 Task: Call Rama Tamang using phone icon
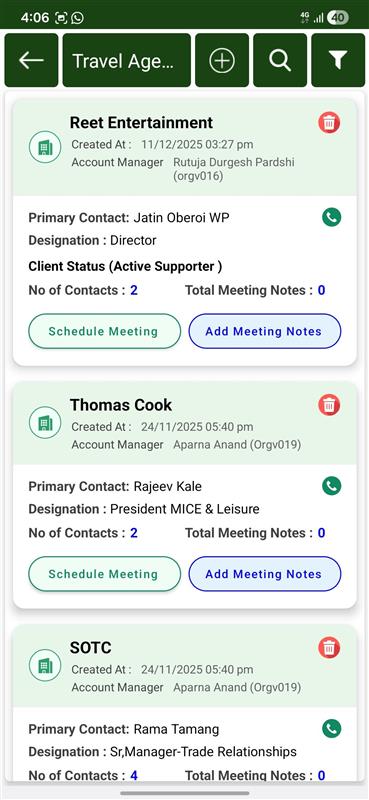click(332, 729)
